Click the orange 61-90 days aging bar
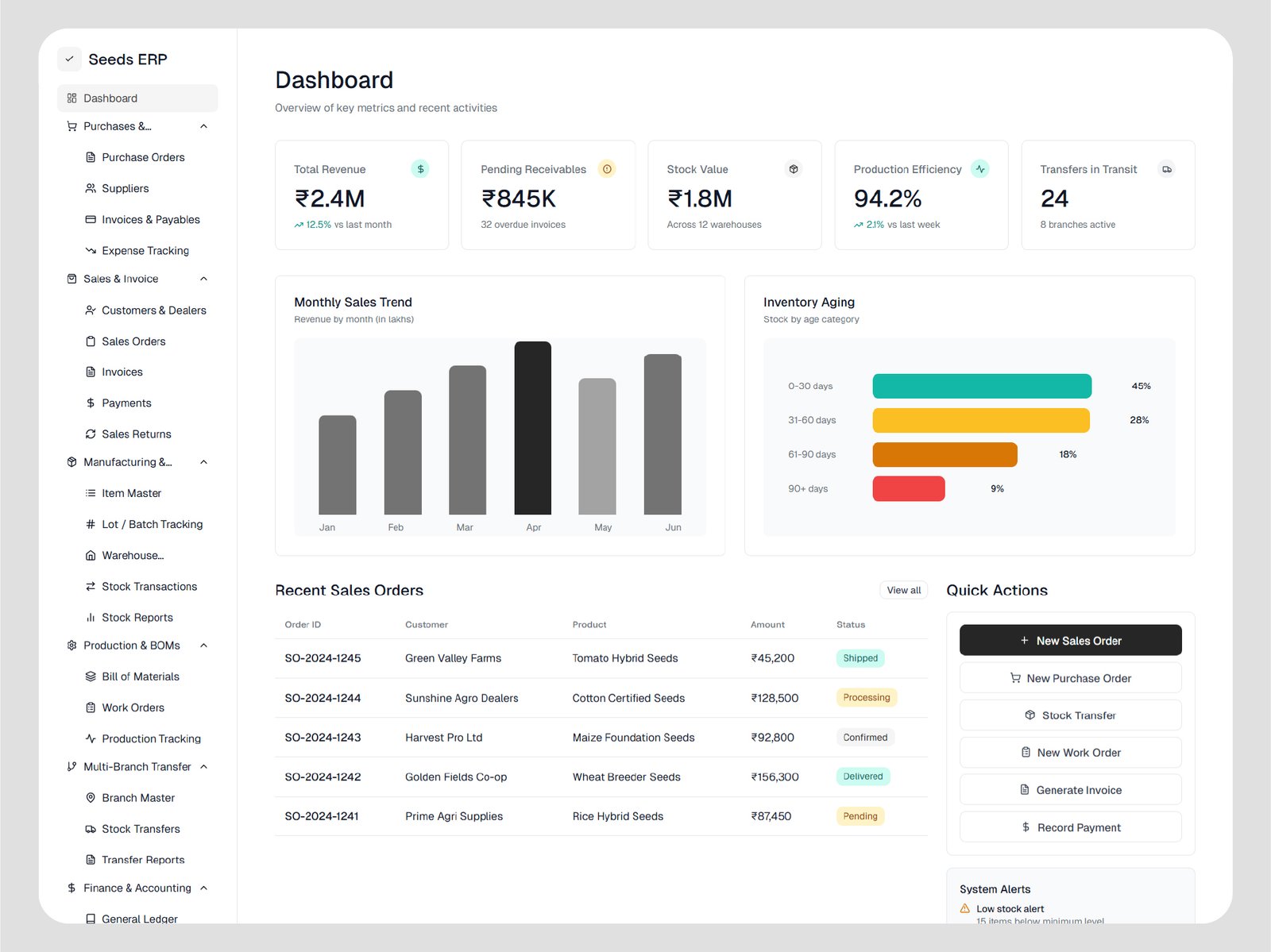 (945, 454)
